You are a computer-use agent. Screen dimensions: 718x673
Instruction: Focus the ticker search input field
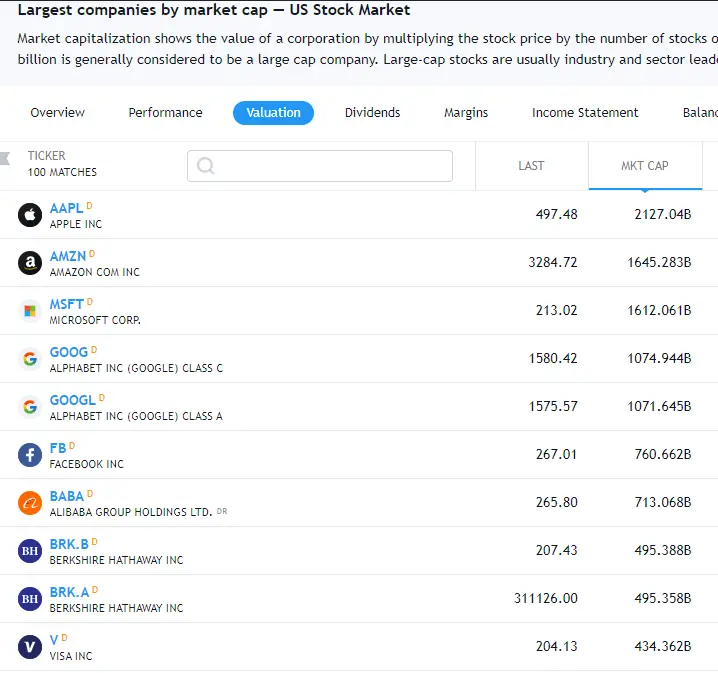(x=320, y=166)
